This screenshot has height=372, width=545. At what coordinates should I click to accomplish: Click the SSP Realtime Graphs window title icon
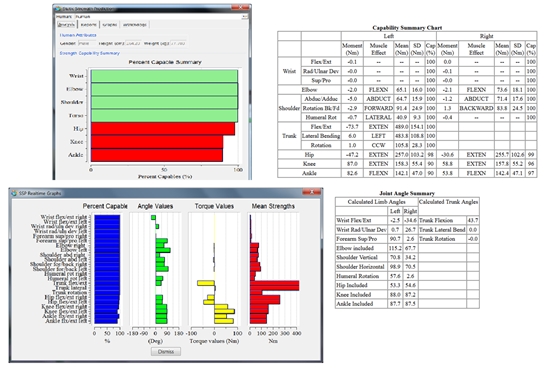pos(14,193)
